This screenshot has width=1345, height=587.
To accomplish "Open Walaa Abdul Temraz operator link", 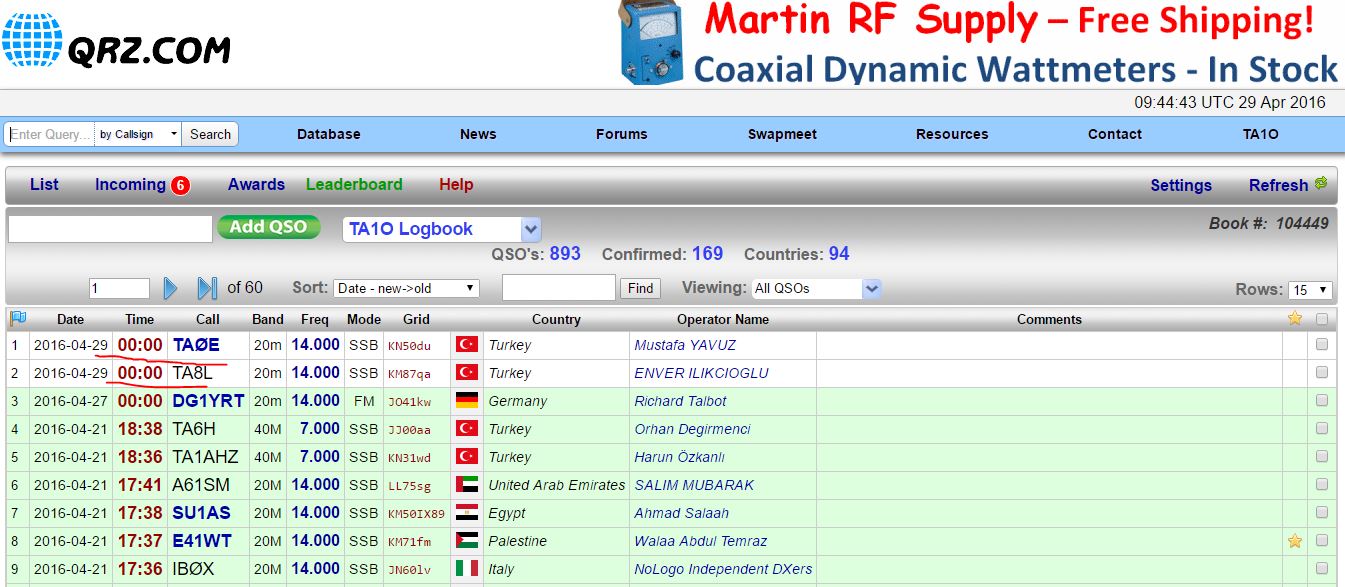I will click(x=700, y=541).
